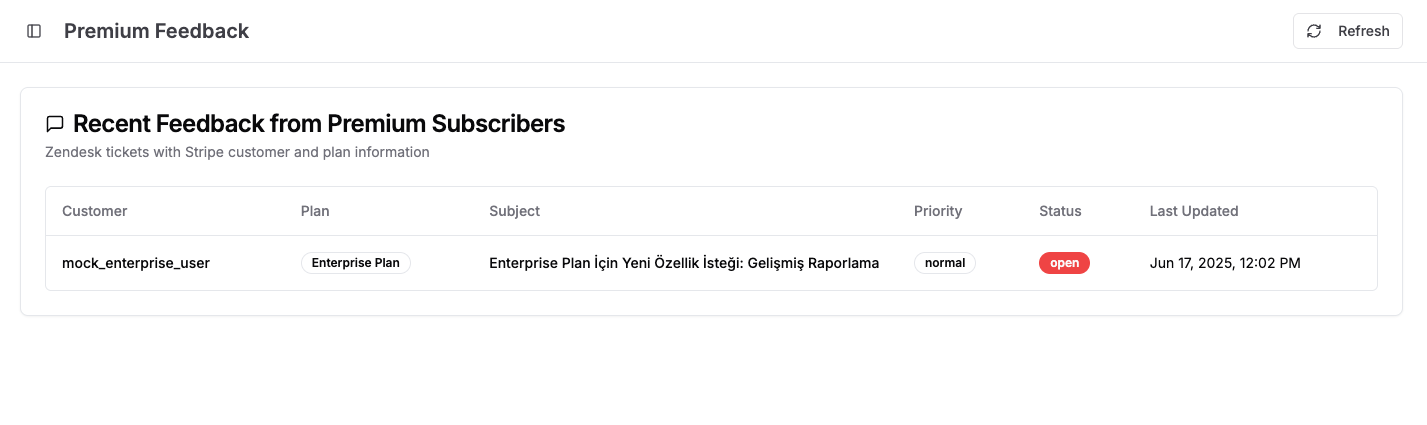The image size is (1427, 425).
Task: Click the Enterprise Plan badge
Action: 356,263
